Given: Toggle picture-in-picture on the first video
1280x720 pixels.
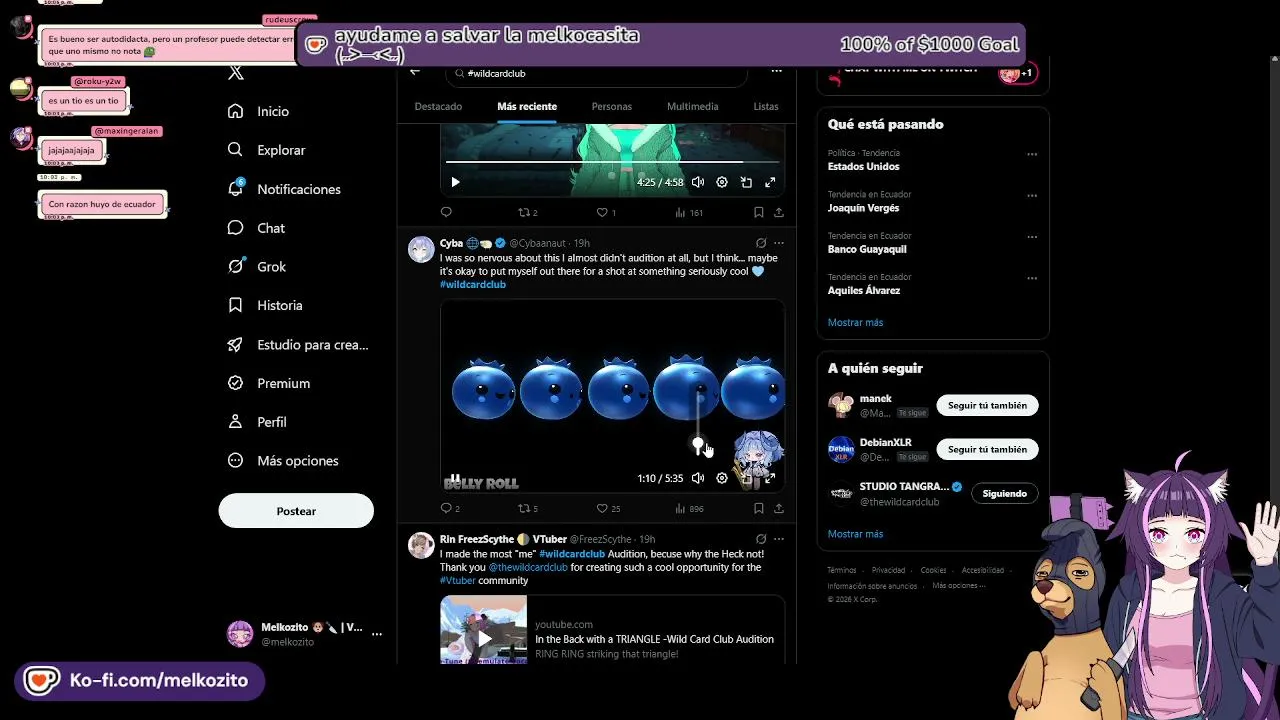Looking at the screenshot, I should pos(746,182).
